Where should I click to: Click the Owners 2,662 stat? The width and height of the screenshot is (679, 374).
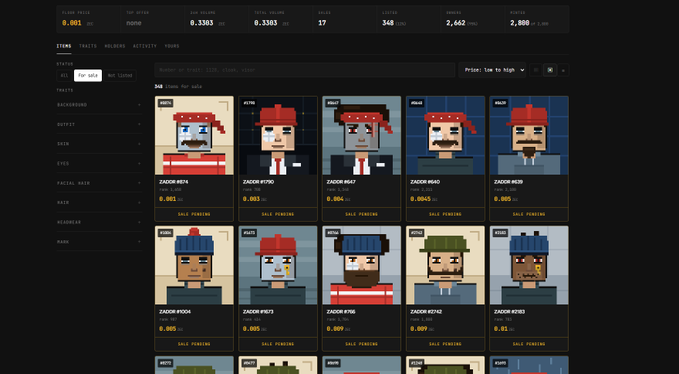(x=472, y=19)
